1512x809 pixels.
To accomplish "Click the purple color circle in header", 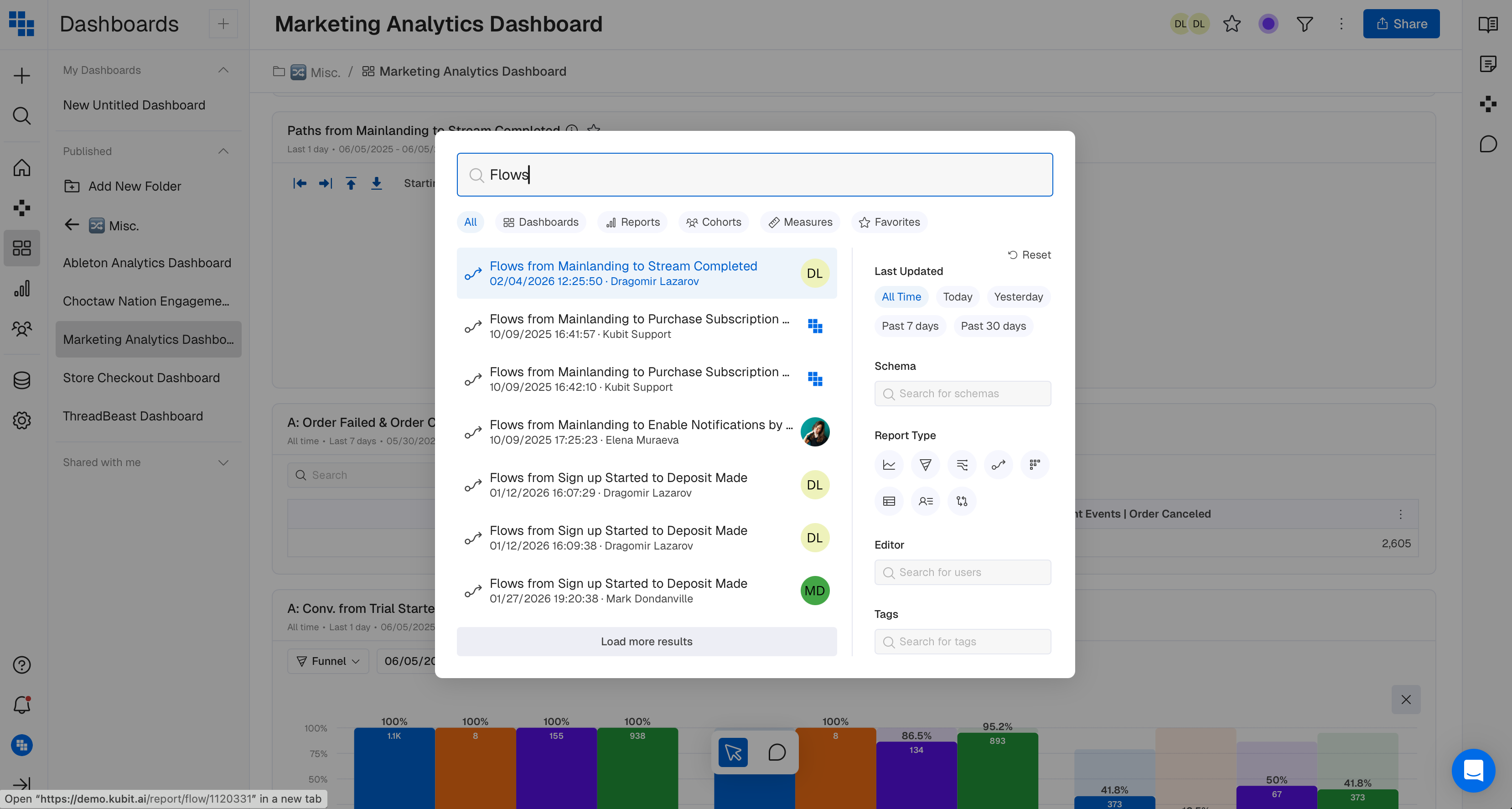I will pos(1268,24).
